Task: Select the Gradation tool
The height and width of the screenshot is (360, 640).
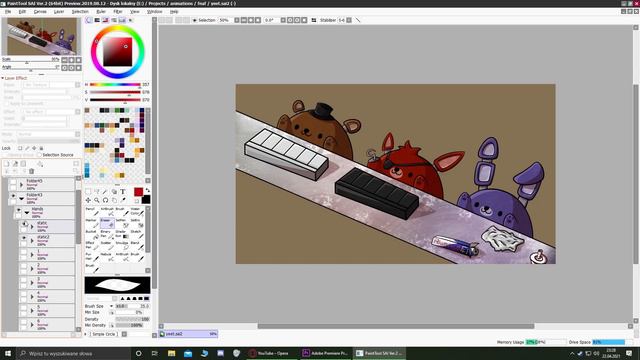Action: (122, 234)
